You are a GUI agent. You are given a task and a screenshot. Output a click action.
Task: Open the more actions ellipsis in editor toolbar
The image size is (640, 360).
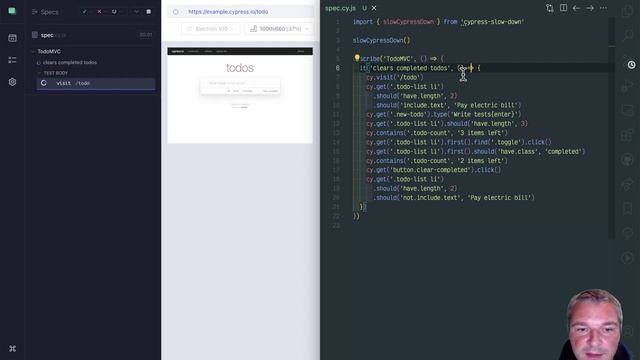603,8
